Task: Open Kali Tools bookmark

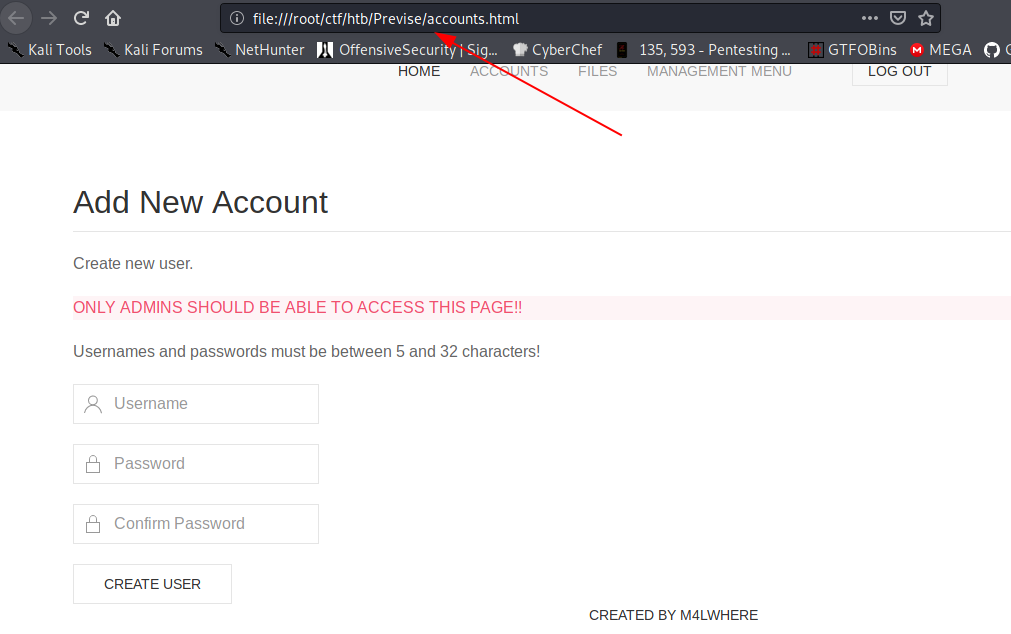Action: (50, 50)
